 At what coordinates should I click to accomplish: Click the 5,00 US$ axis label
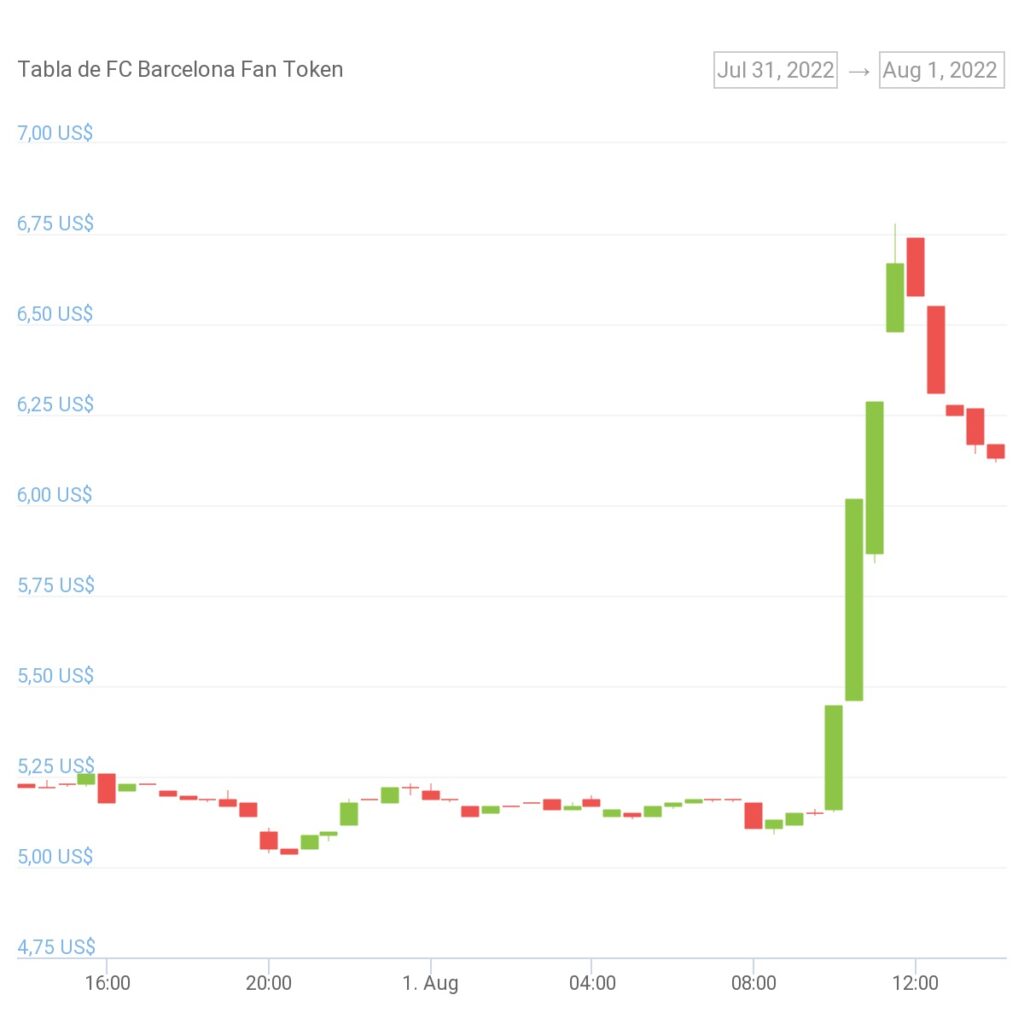[x=54, y=856]
